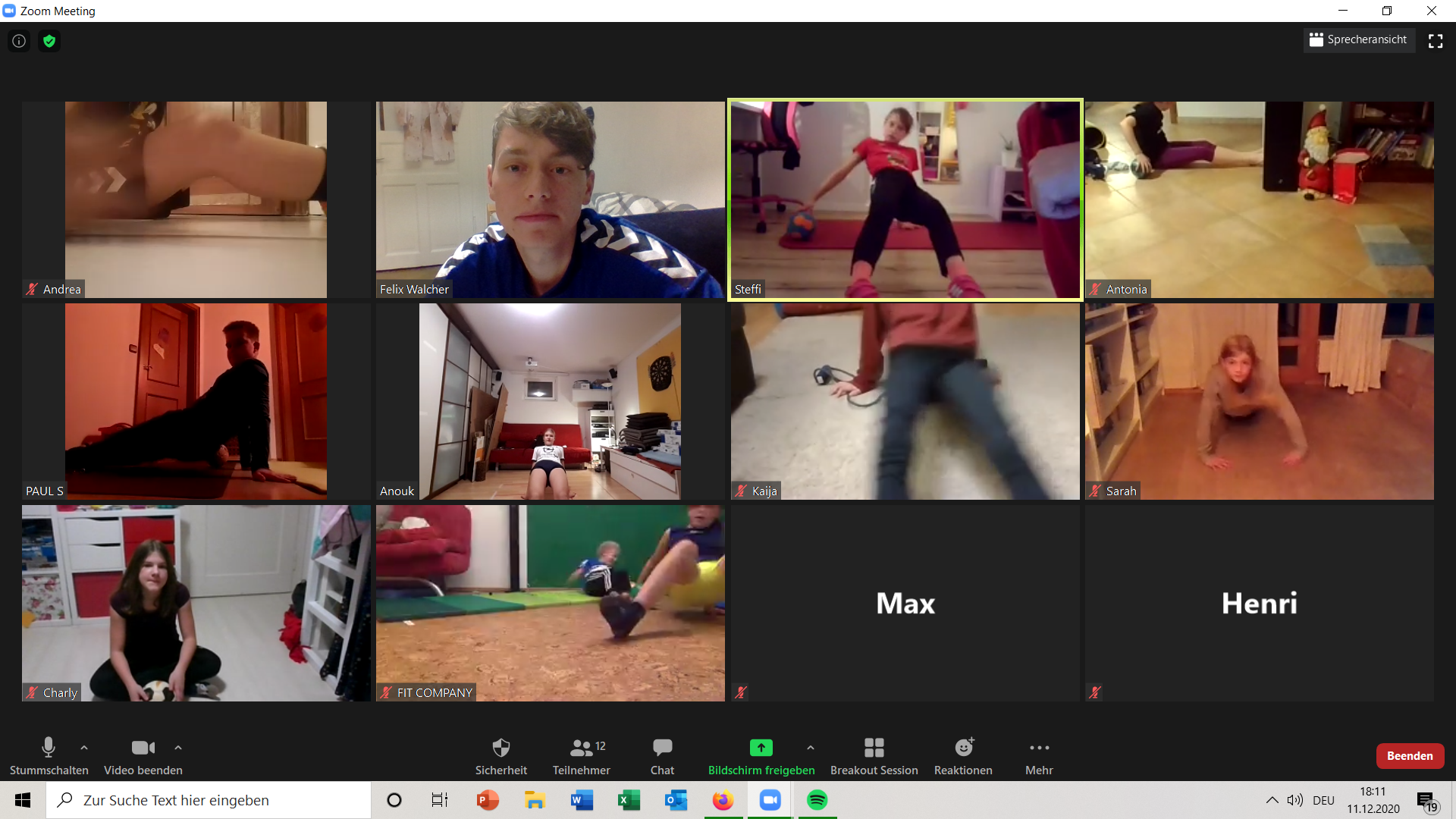1456x819 pixels.
Task: Open meeting information icon
Action: 19,41
